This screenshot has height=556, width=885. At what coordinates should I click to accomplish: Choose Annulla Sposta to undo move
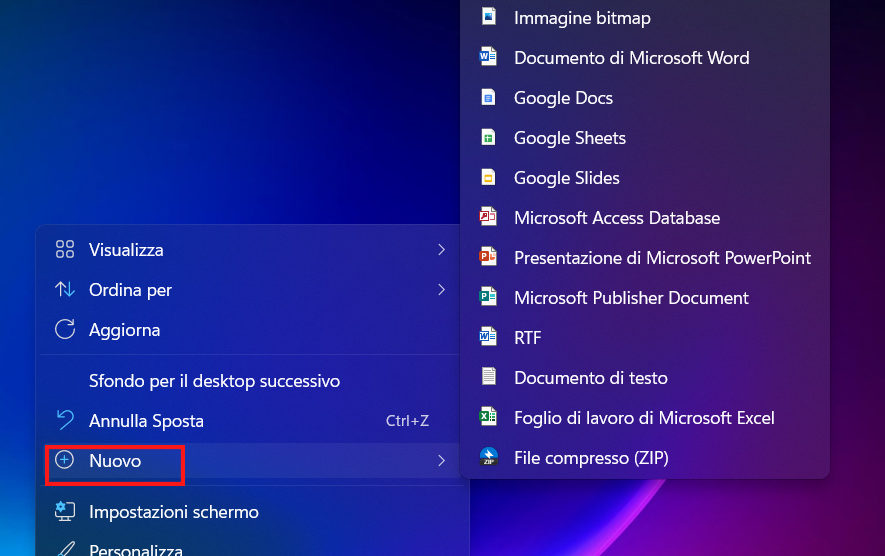(146, 421)
